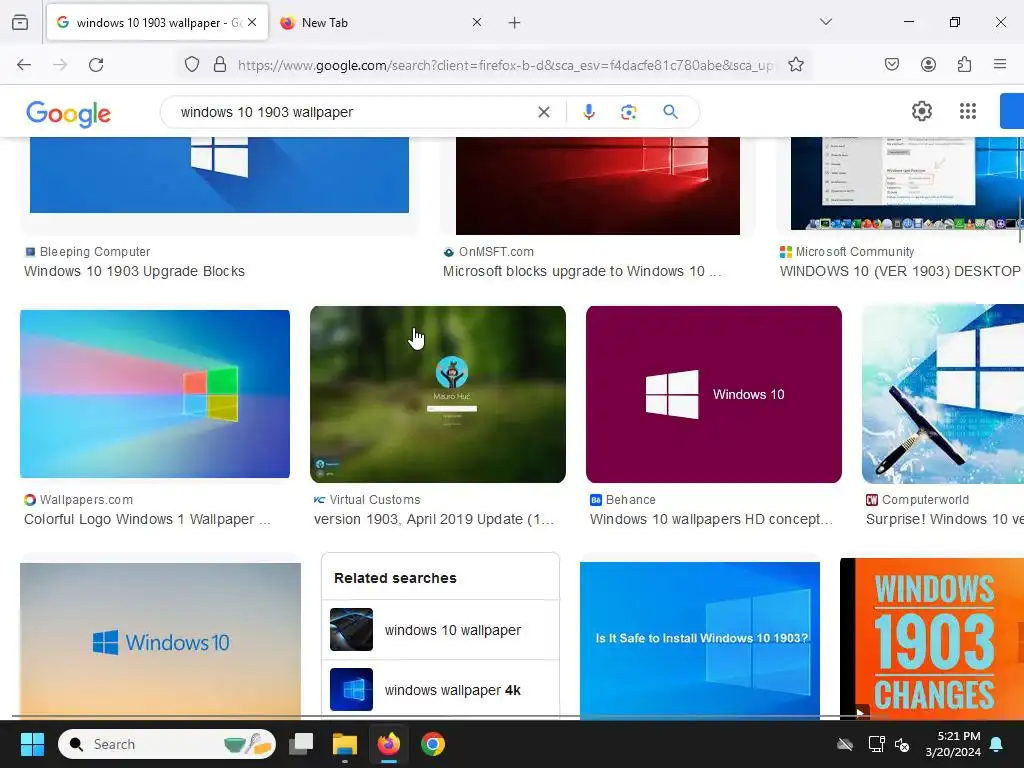Open the muted volume tray icon
Screen dimensions: 1024x768
[903, 745]
